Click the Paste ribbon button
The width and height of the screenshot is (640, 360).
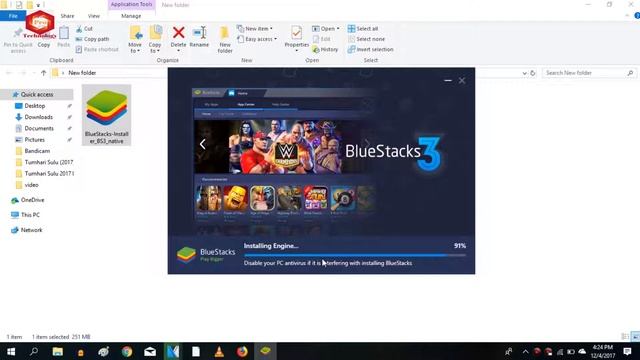tap(64, 37)
